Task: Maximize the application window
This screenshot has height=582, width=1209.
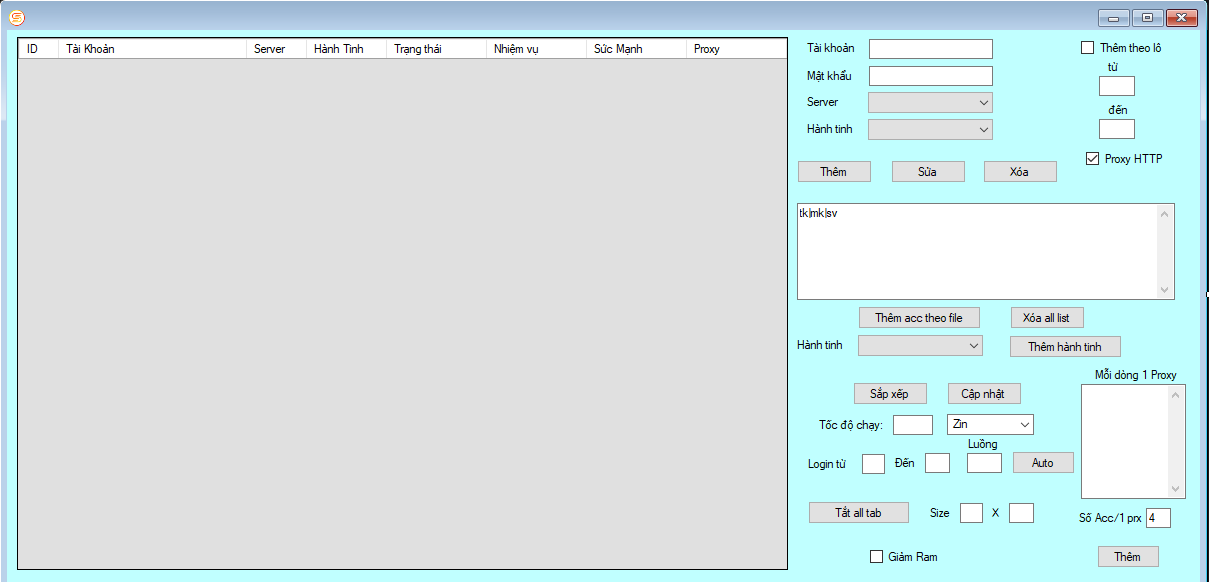Action: [1147, 17]
